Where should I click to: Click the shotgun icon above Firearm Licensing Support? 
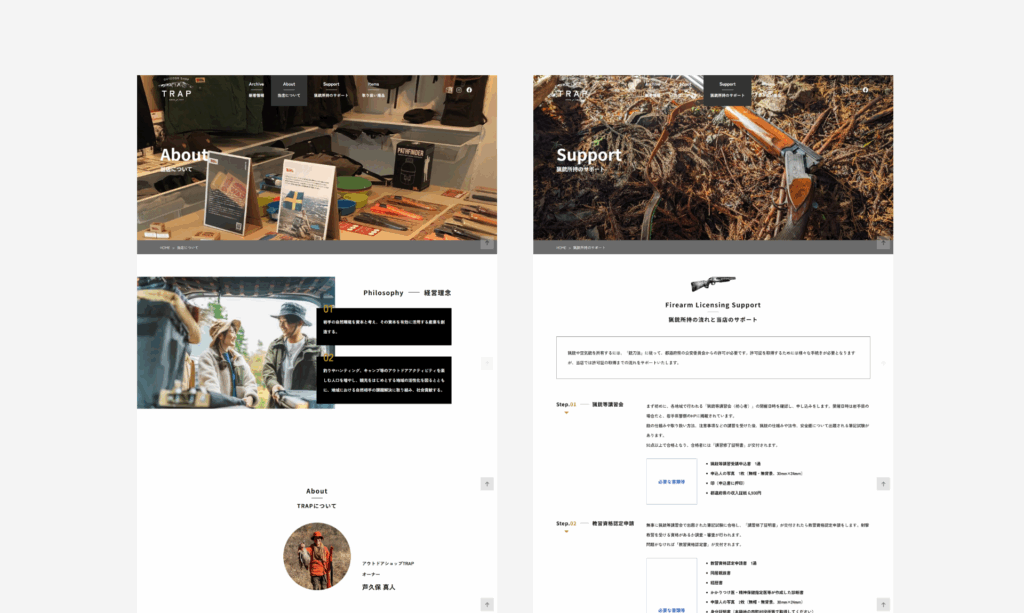click(713, 284)
